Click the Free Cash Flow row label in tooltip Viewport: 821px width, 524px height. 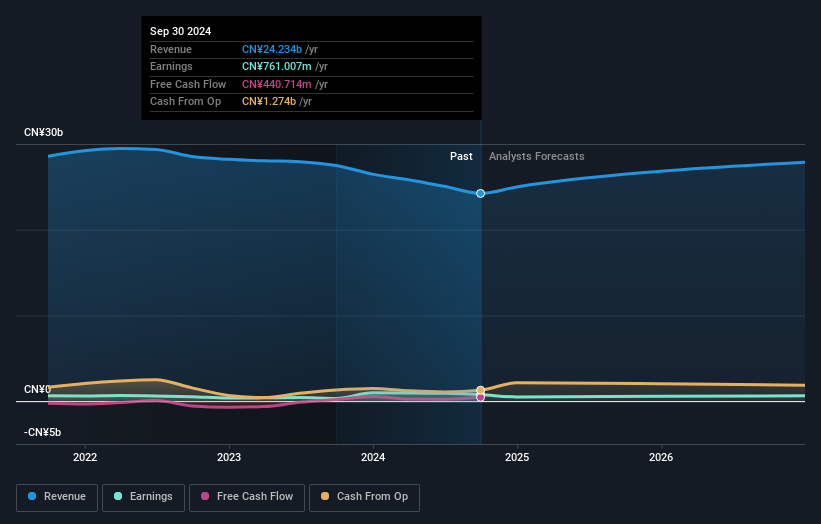188,84
